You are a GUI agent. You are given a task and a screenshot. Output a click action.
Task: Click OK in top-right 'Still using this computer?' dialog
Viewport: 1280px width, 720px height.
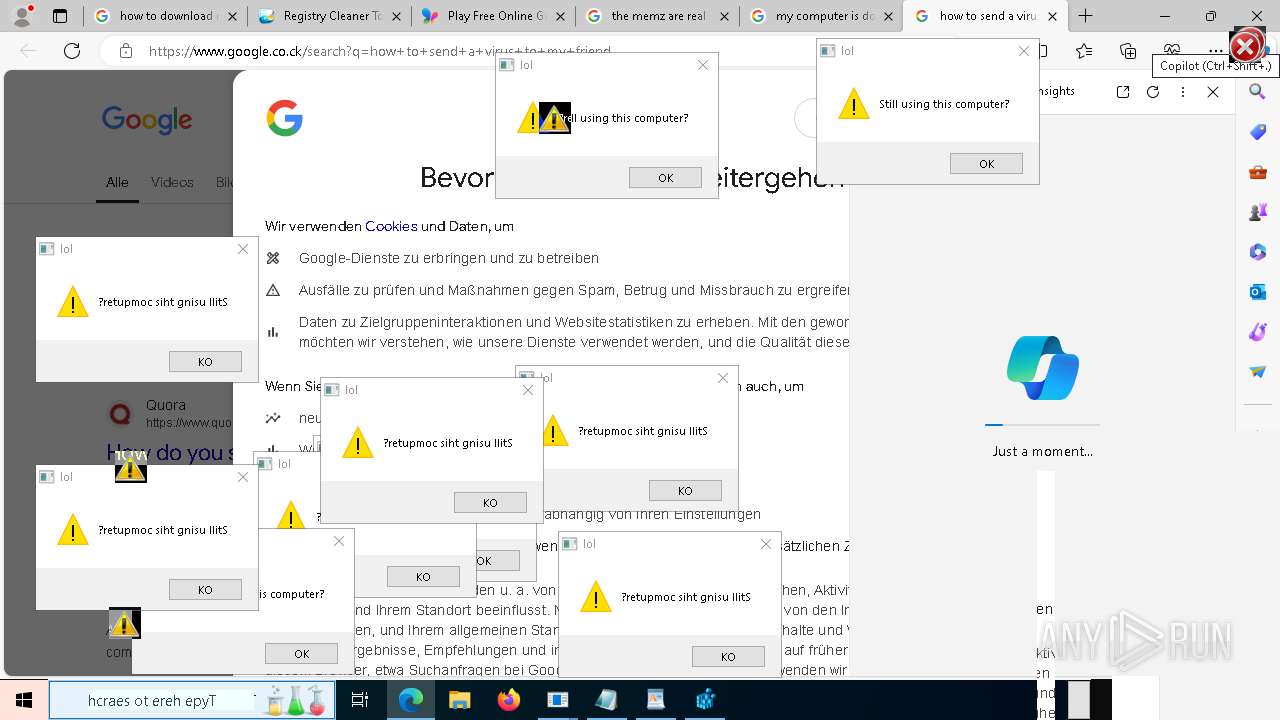pos(986,164)
